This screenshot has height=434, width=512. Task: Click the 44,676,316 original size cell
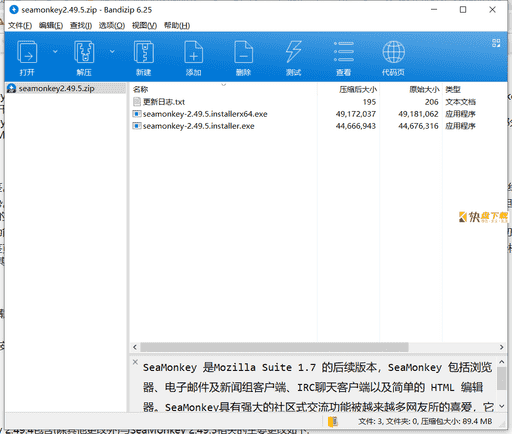(x=418, y=126)
